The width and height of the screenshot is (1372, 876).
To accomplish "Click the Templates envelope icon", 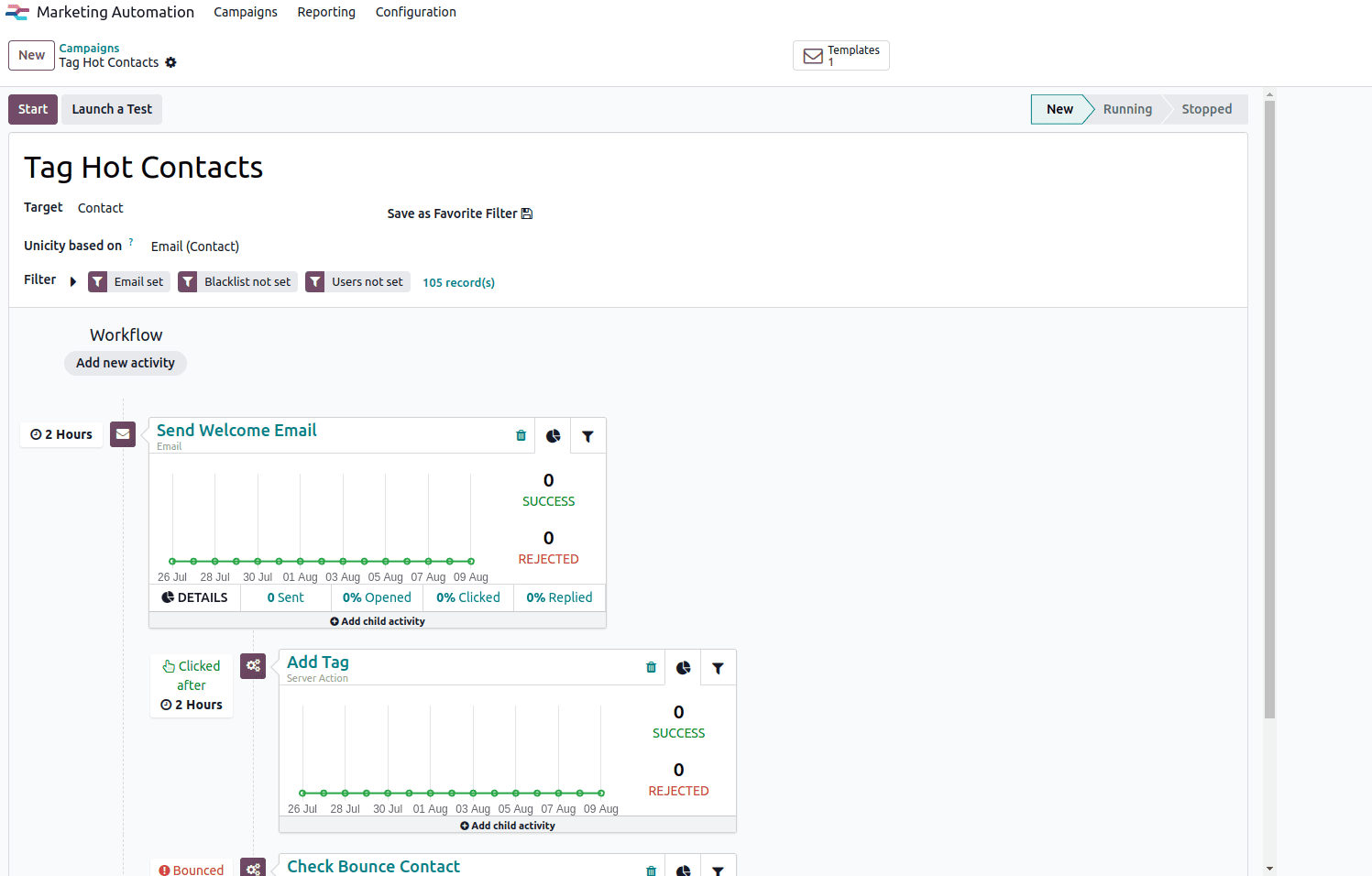I will click(x=813, y=56).
